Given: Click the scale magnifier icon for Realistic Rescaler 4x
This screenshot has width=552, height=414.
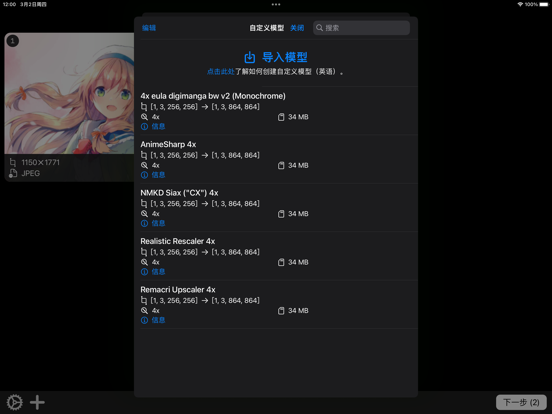Looking at the screenshot, I should [144, 262].
